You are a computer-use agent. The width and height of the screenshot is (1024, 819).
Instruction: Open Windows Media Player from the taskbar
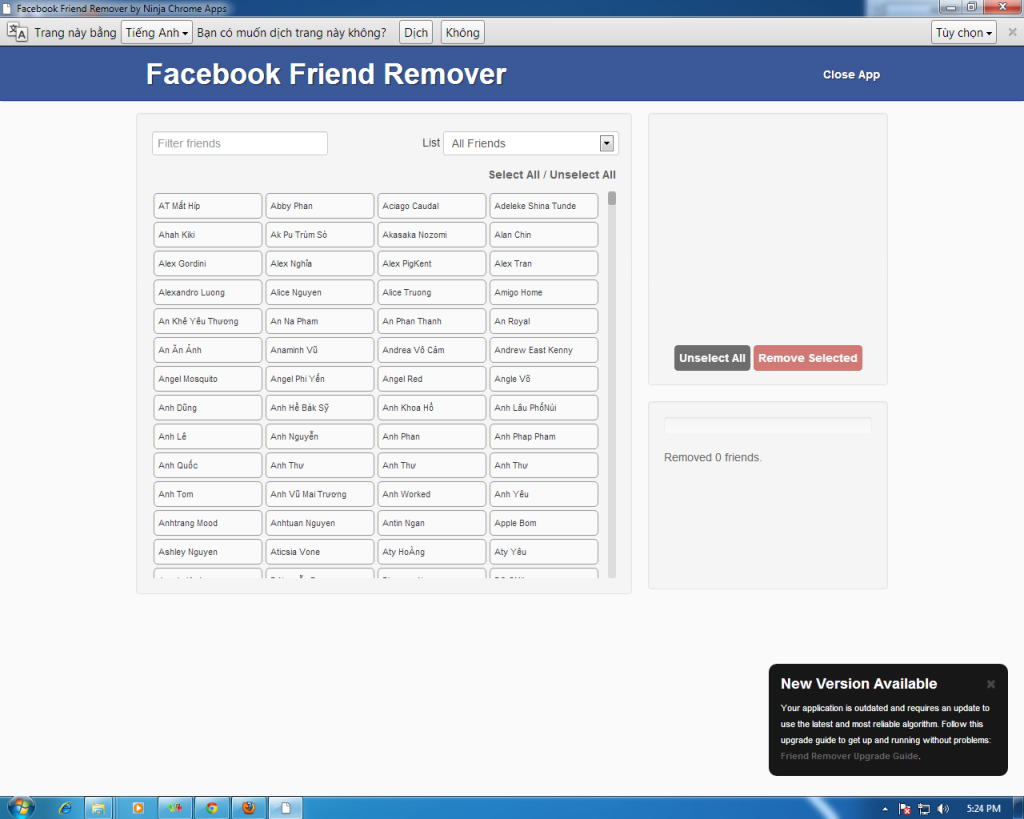coord(138,809)
